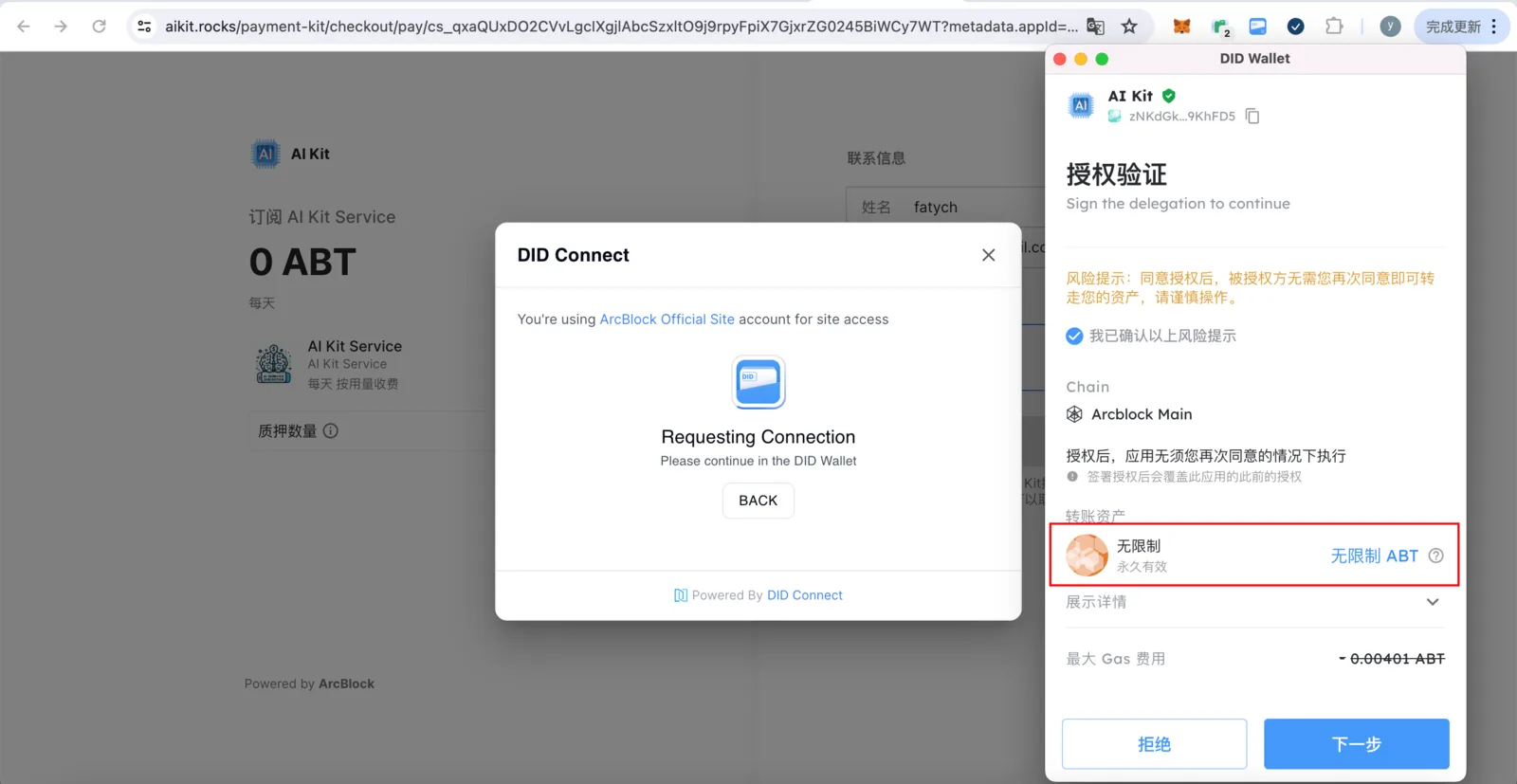Click the Requesting Connection text
Screen dimensions: 1517x784
758,437
